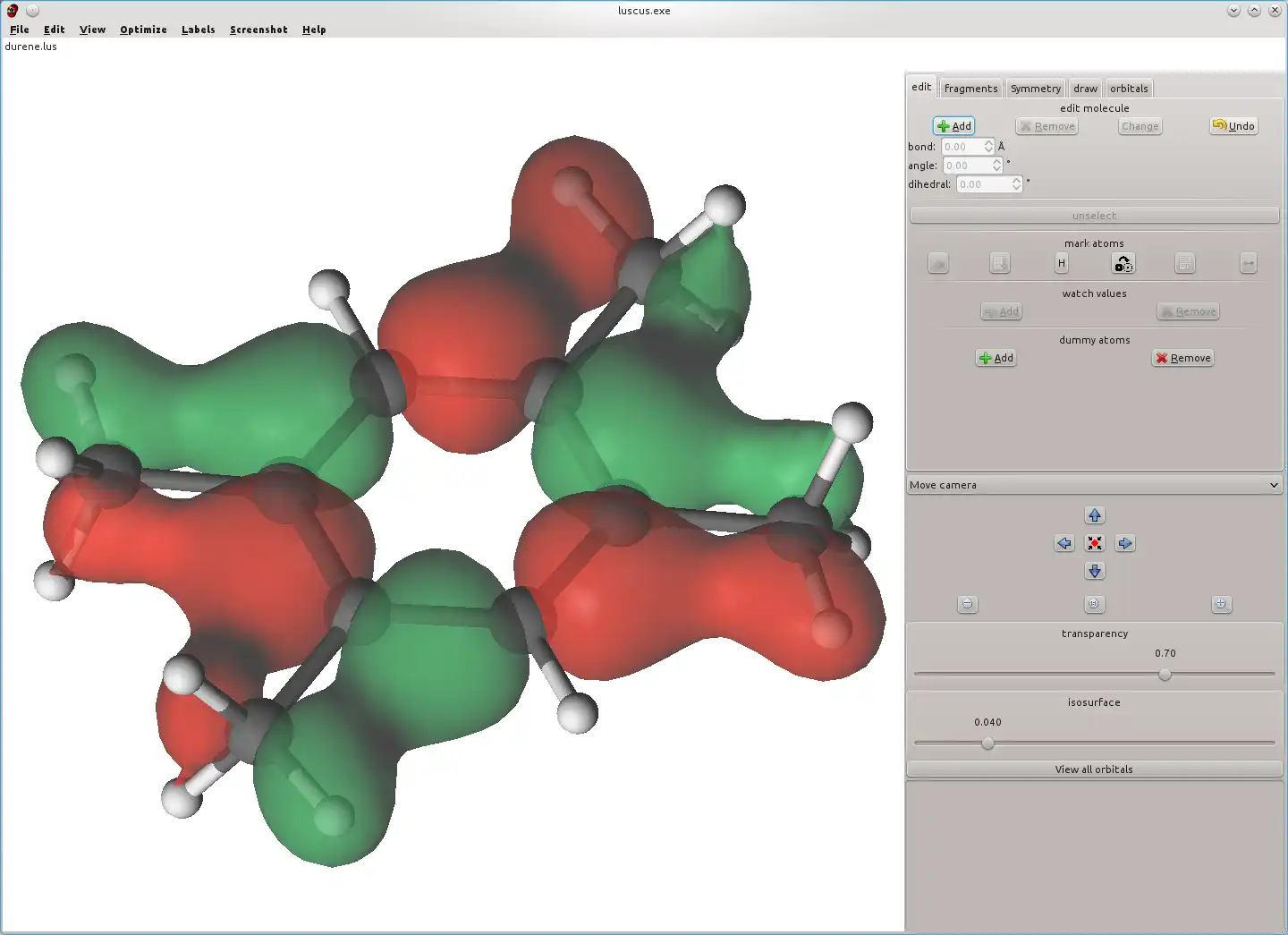Click the camera move down arrow
Image resolution: width=1288 pixels, height=935 pixels.
pos(1094,571)
